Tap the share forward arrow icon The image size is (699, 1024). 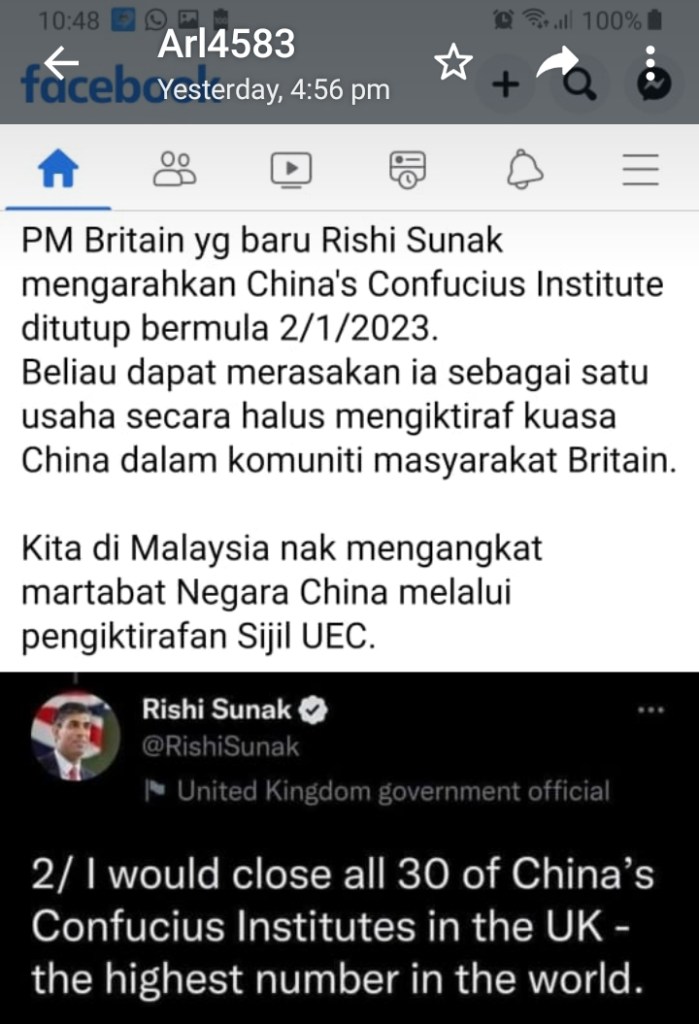[557, 63]
